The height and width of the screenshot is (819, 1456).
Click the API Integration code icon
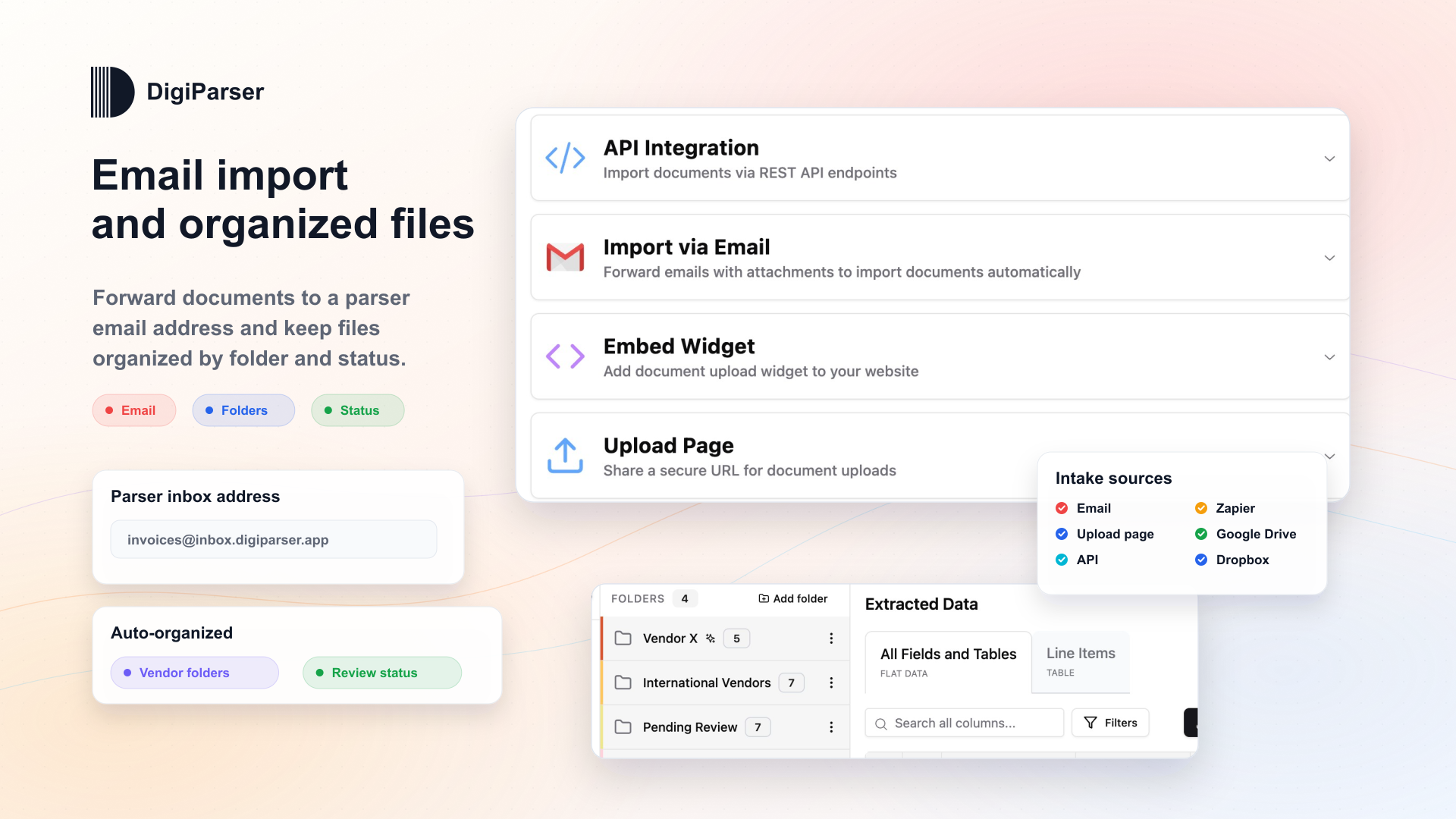coord(565,158)
